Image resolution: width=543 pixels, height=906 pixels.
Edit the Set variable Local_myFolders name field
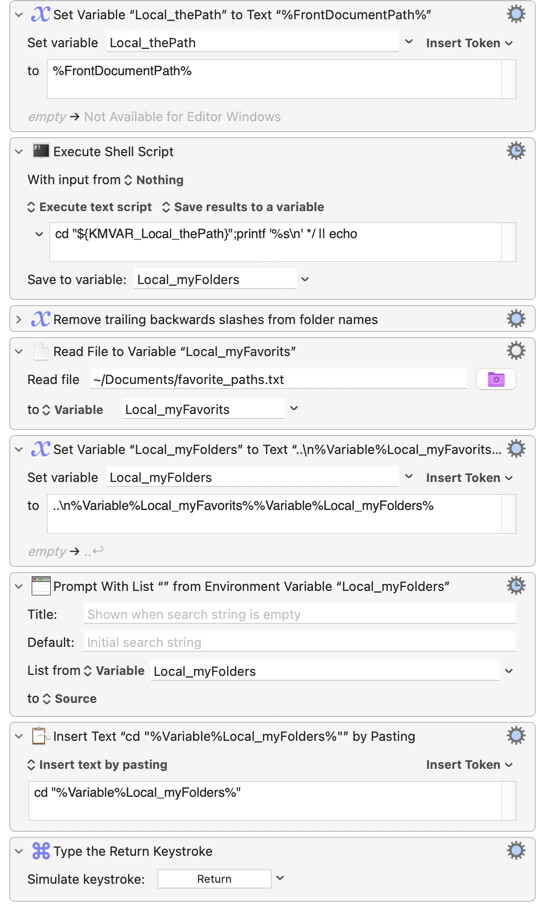click(252, 477)
